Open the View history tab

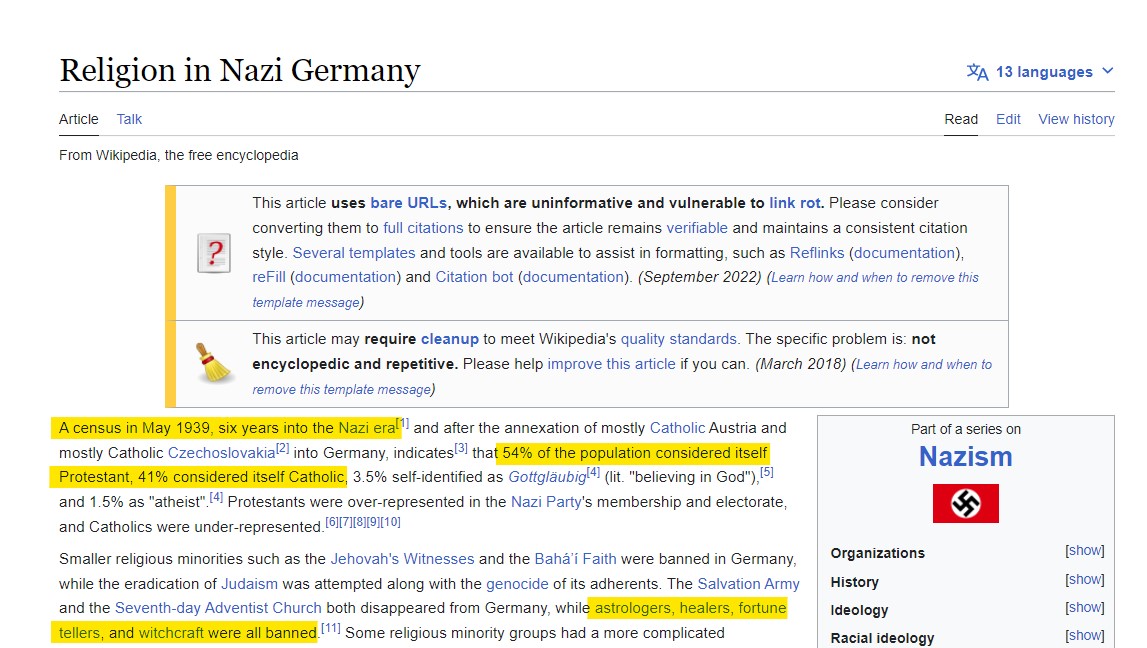point(1076,119)
